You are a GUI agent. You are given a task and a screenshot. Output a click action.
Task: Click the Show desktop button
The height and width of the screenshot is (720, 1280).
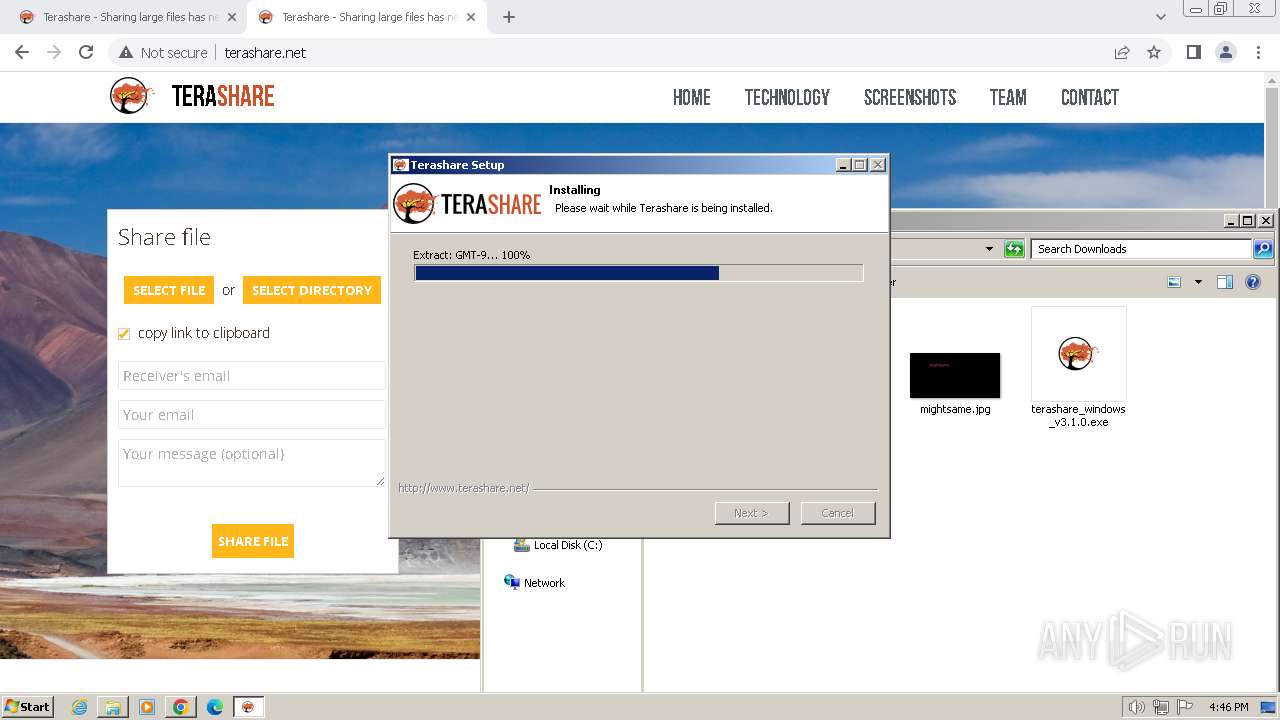(1268, 707)
